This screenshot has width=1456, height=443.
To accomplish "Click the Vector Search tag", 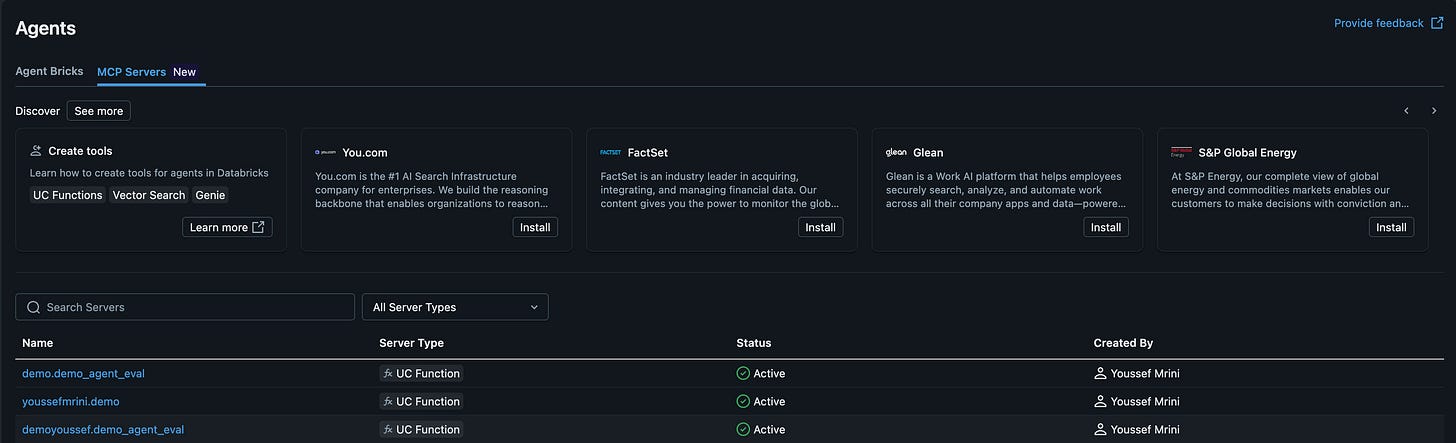I will pos(149,195).
